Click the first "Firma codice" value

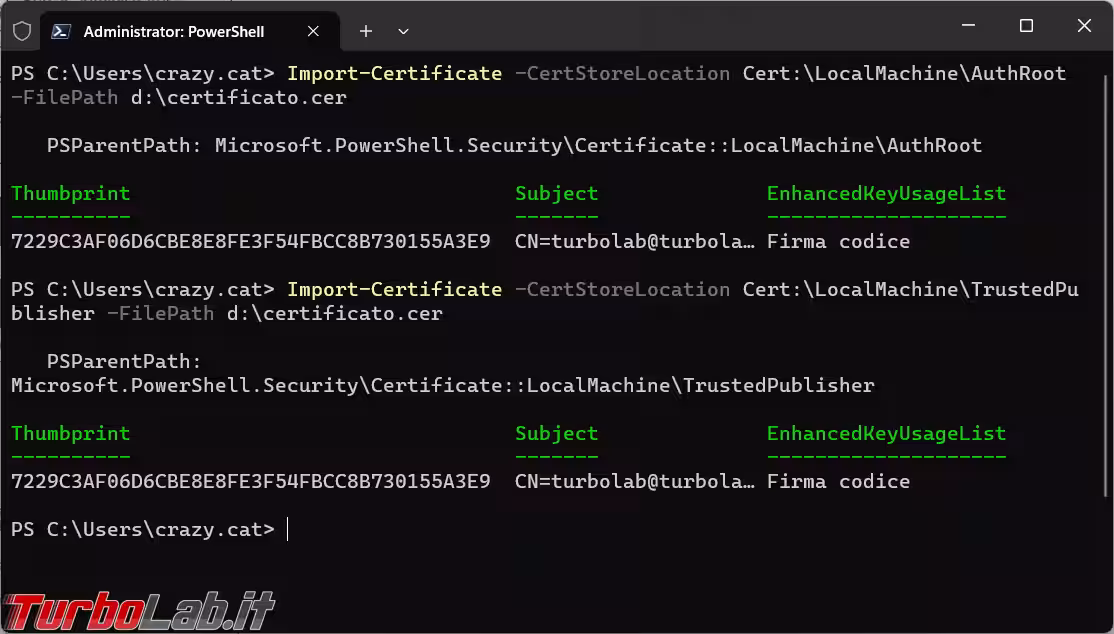838,241
